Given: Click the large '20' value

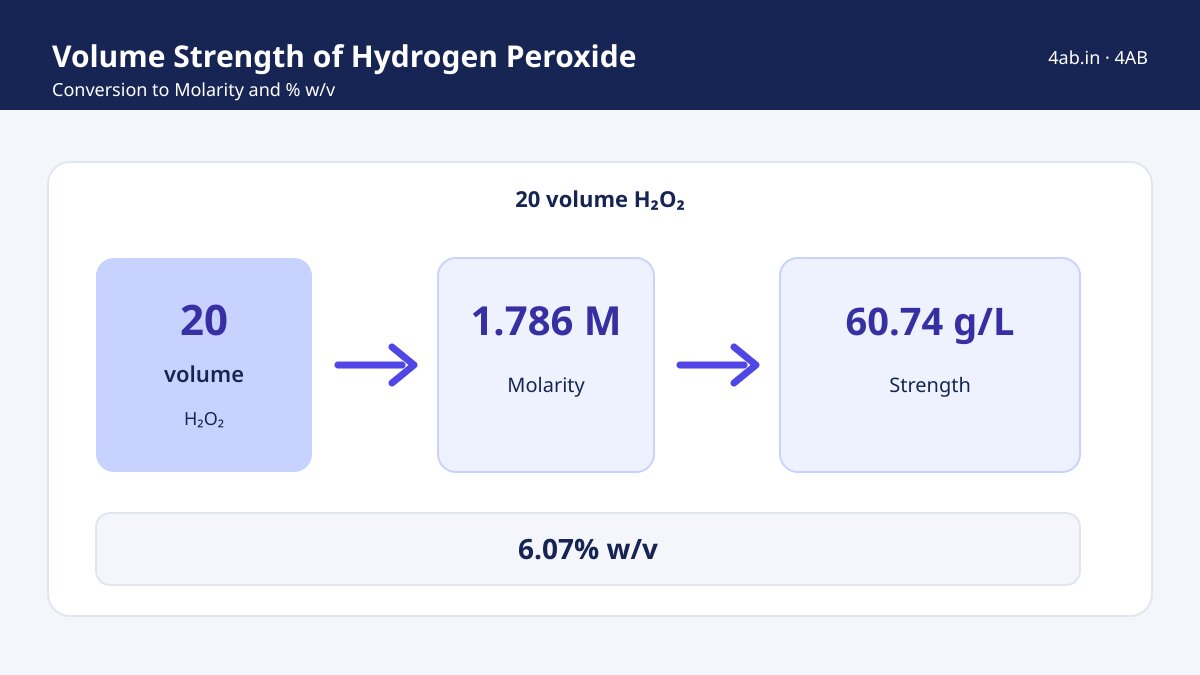Looking at the screenshot, I should click(x=204, y=321).
